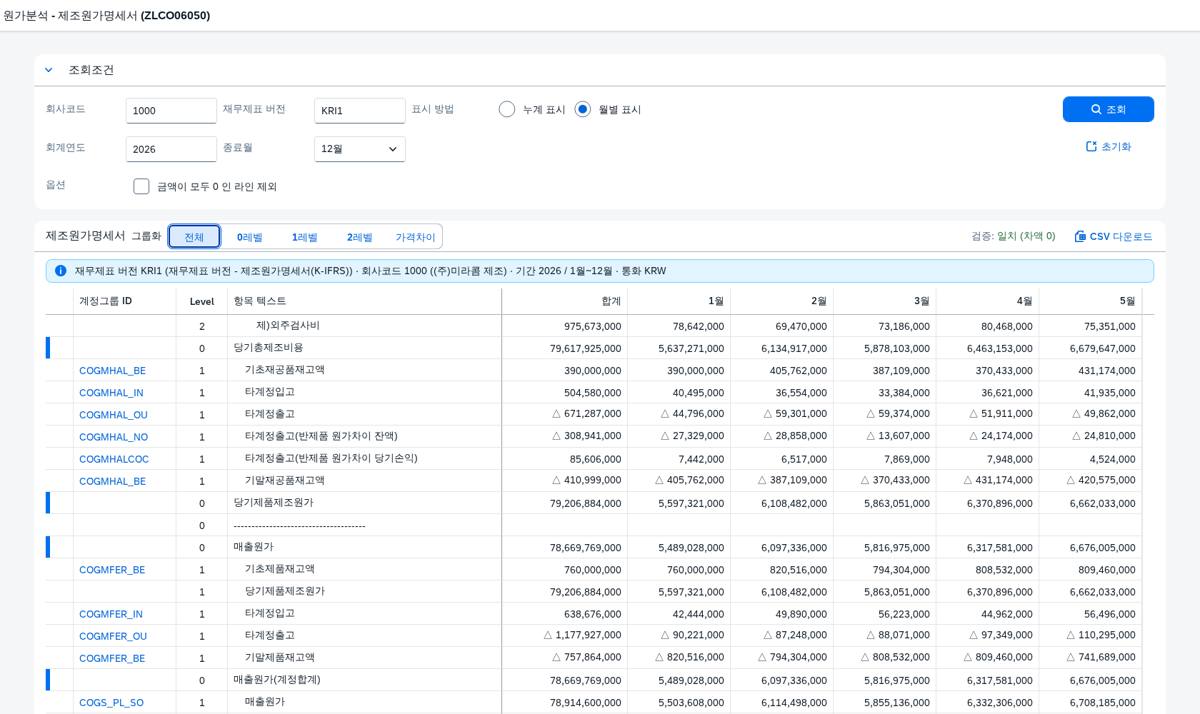The height and width of the screenshot is (714, 1200).
Task: Switch to the 1레벨 tab
Action: [x=305, y=237]
